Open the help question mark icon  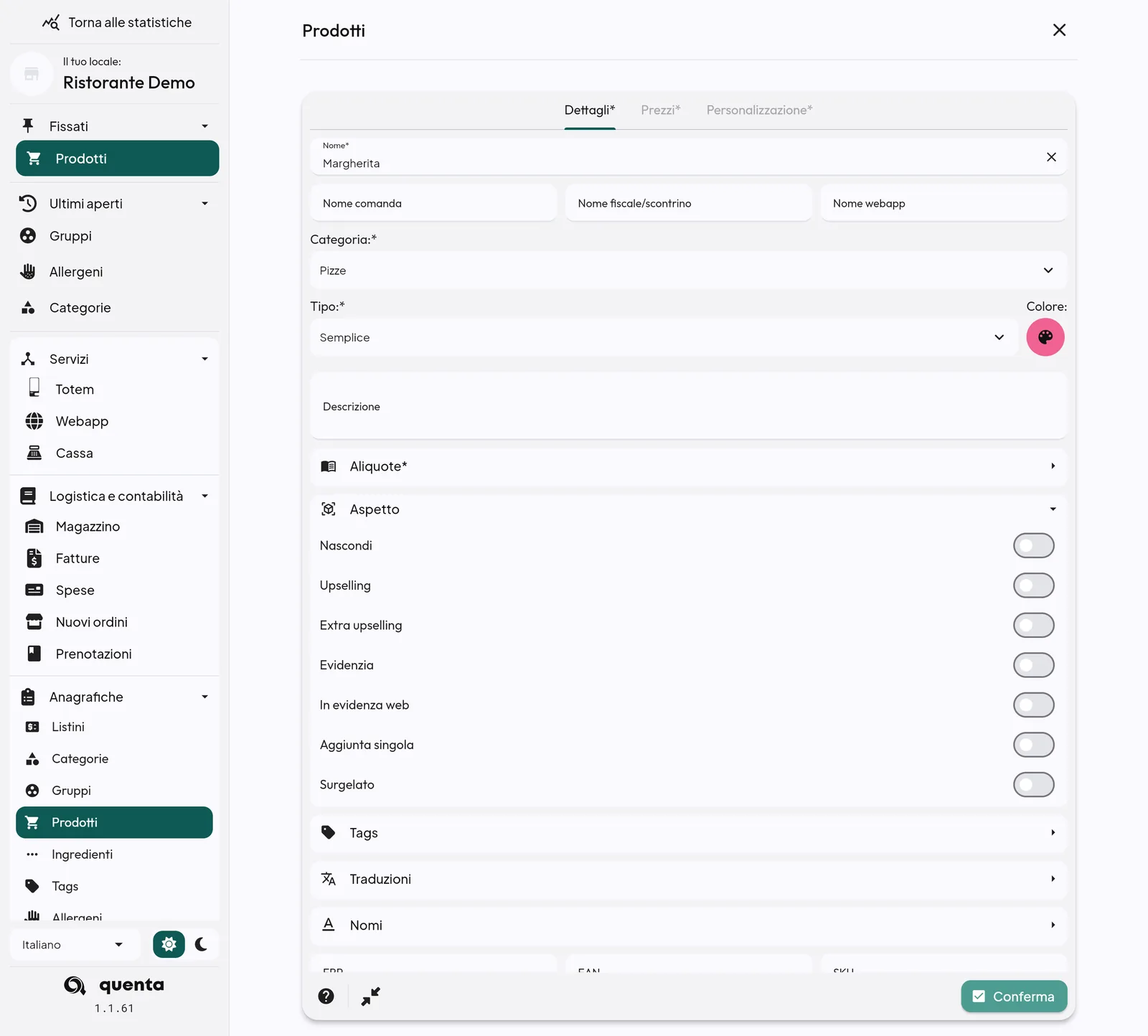[326, 996]
